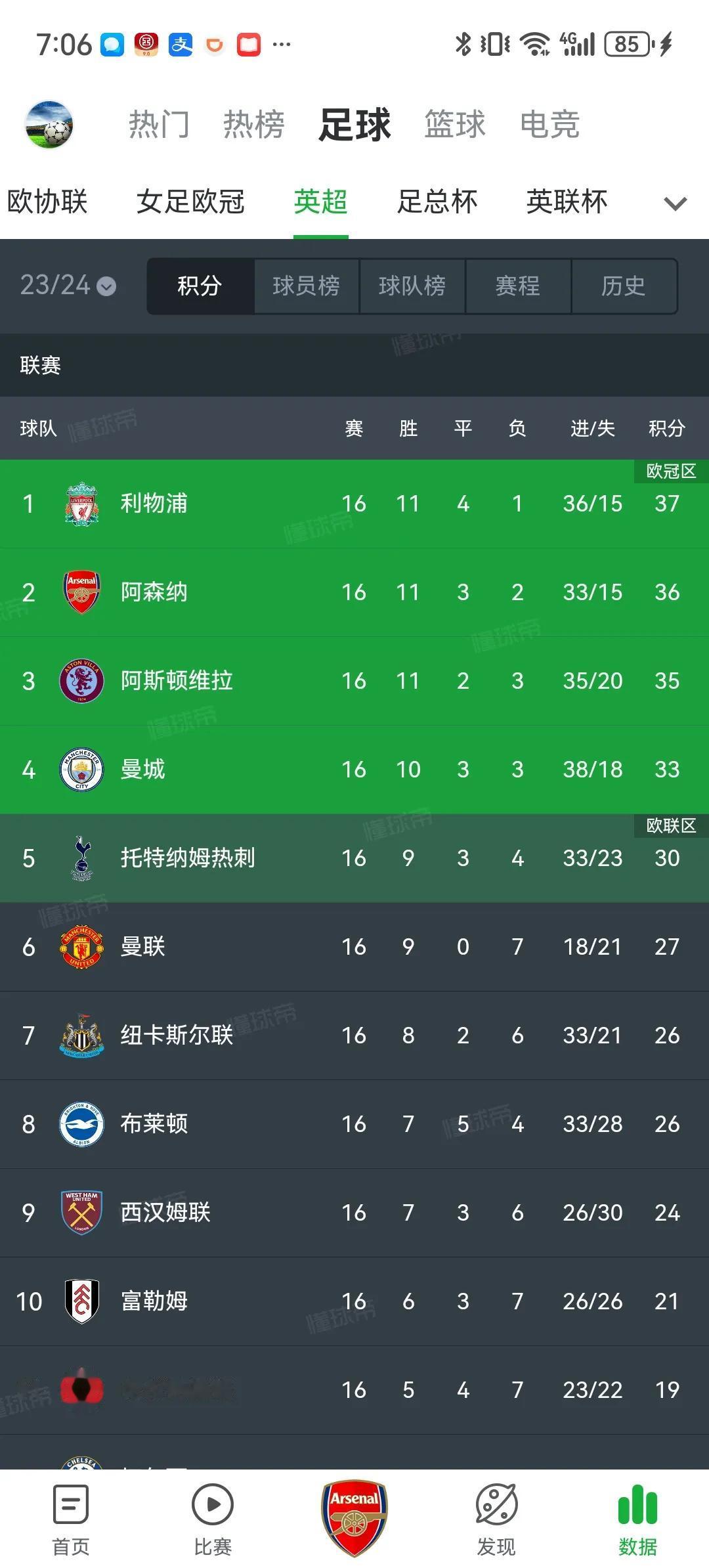Open the Tottenham Hotspur crest
This screenshot has width=709, height=1568.
(x=80, y=858)
